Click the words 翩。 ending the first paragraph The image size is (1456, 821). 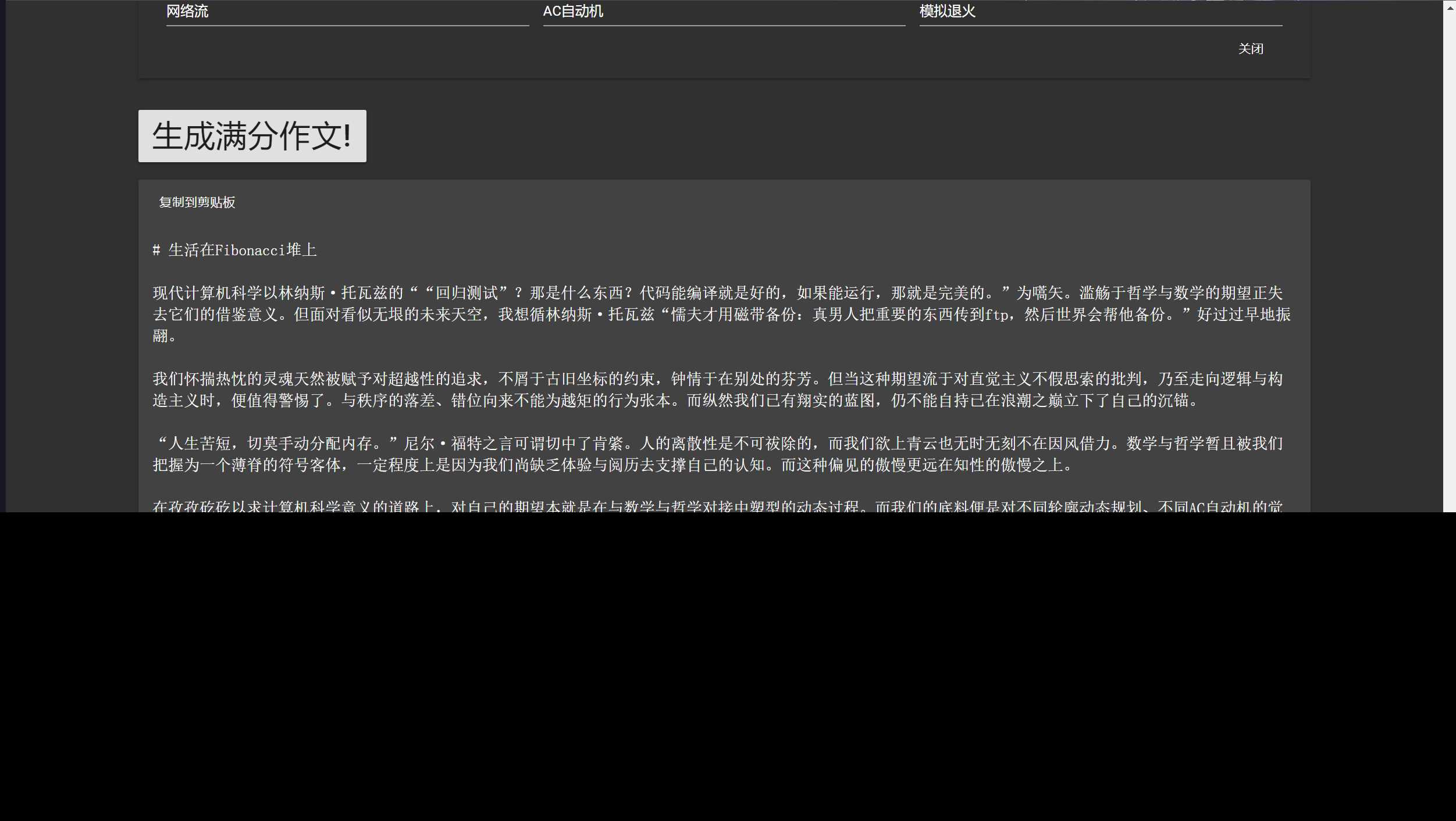point(163,336)
